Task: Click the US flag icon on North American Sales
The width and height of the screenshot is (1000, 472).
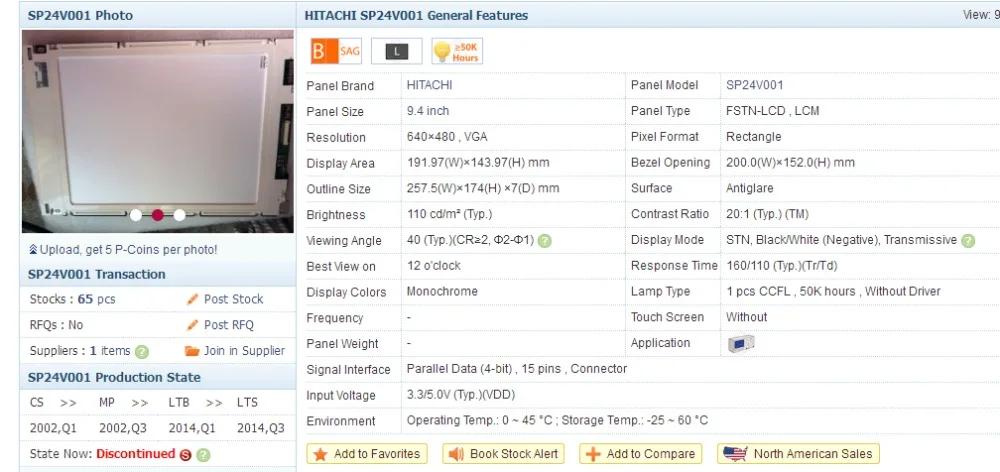Action: click(735, 454)
